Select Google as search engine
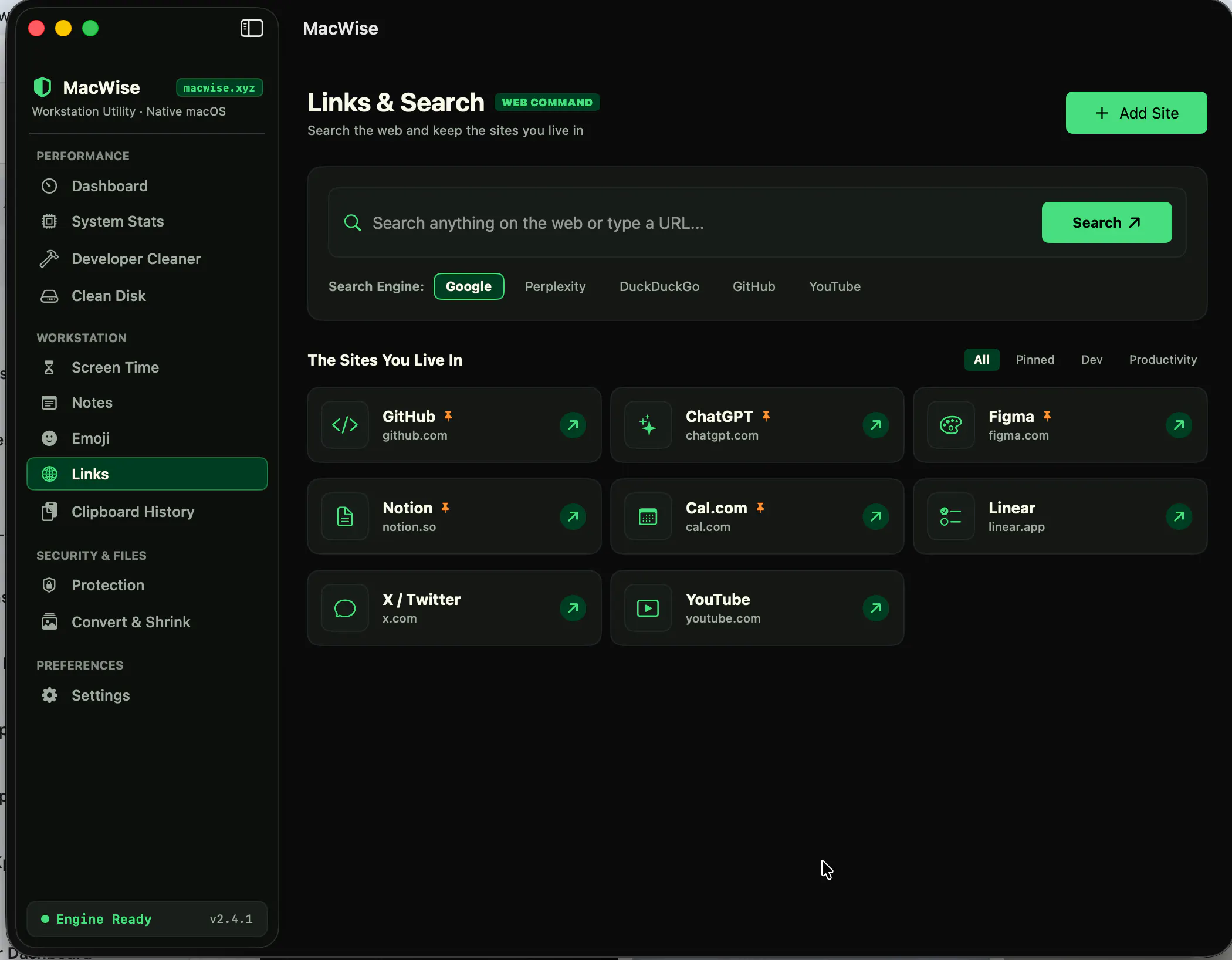 point(469,286)
